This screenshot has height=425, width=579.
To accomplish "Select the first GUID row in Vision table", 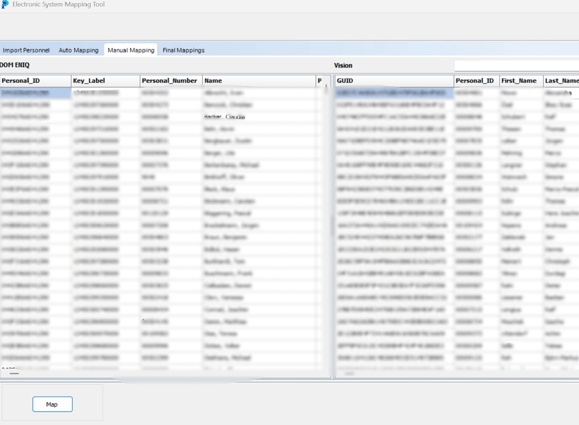I will (394, 93).
